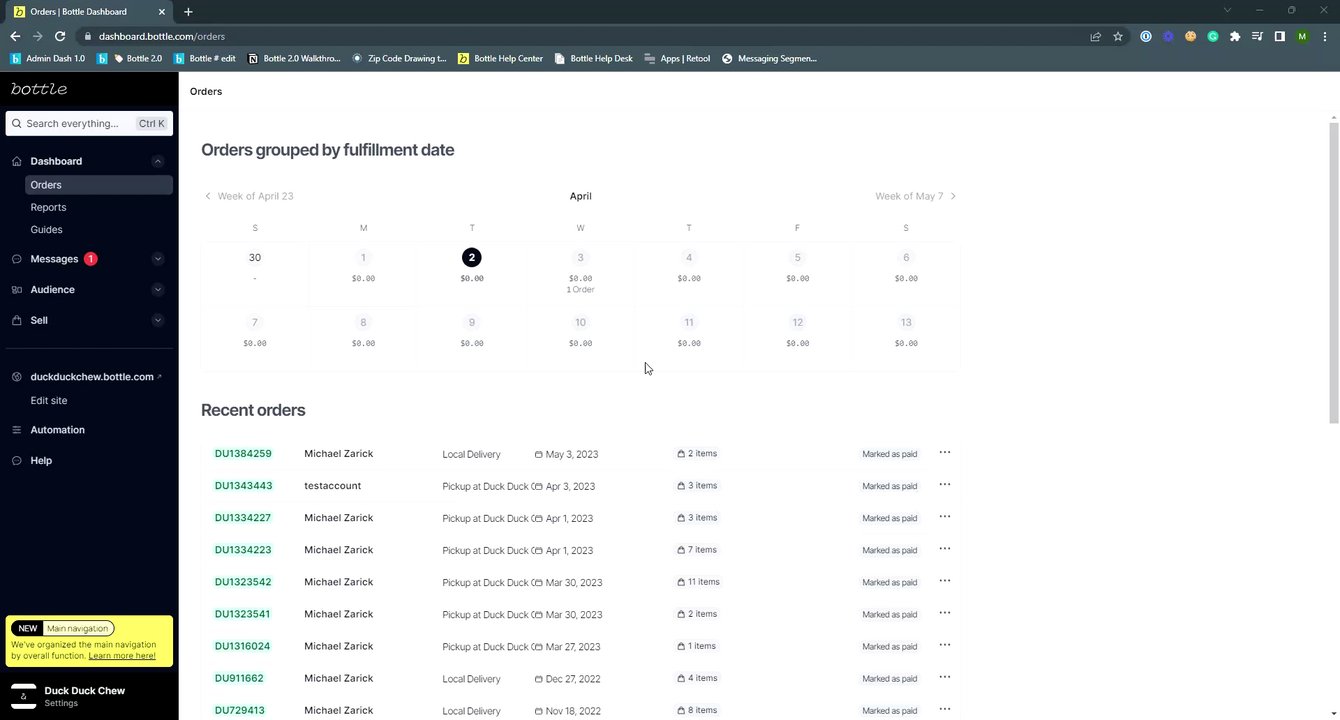
Task: Expand the Audience section chevron
Action: click(x=157, y=290)
